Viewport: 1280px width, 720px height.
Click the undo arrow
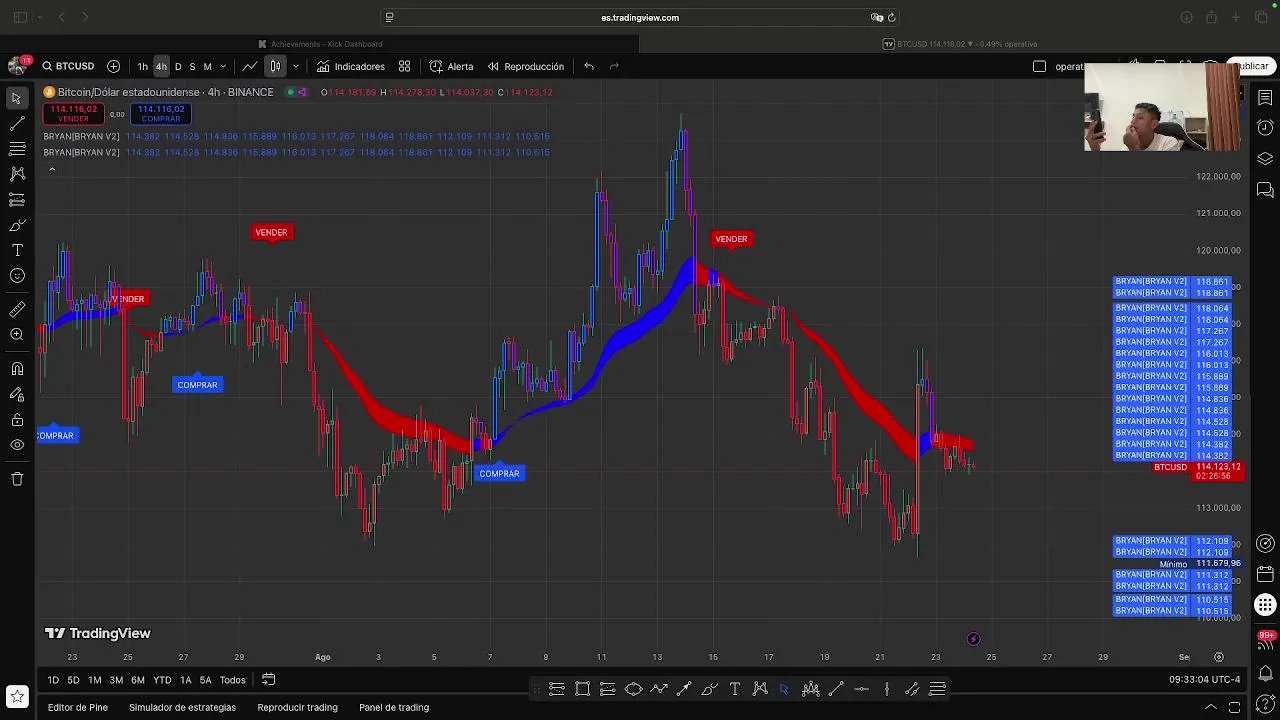pyautogui.click(x=589, y=66)
